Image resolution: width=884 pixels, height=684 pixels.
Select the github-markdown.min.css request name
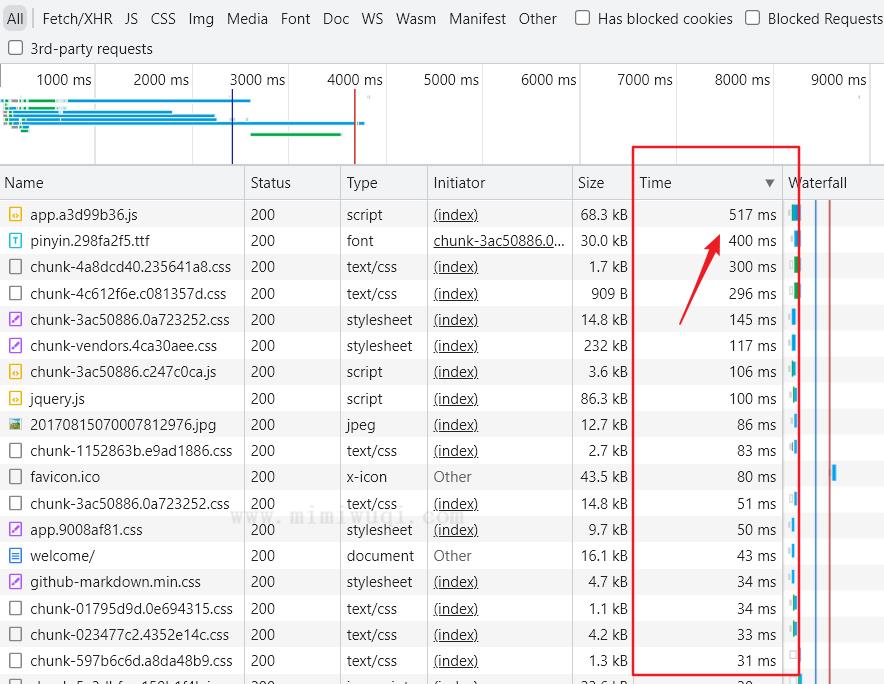click(x=116, y=582)
